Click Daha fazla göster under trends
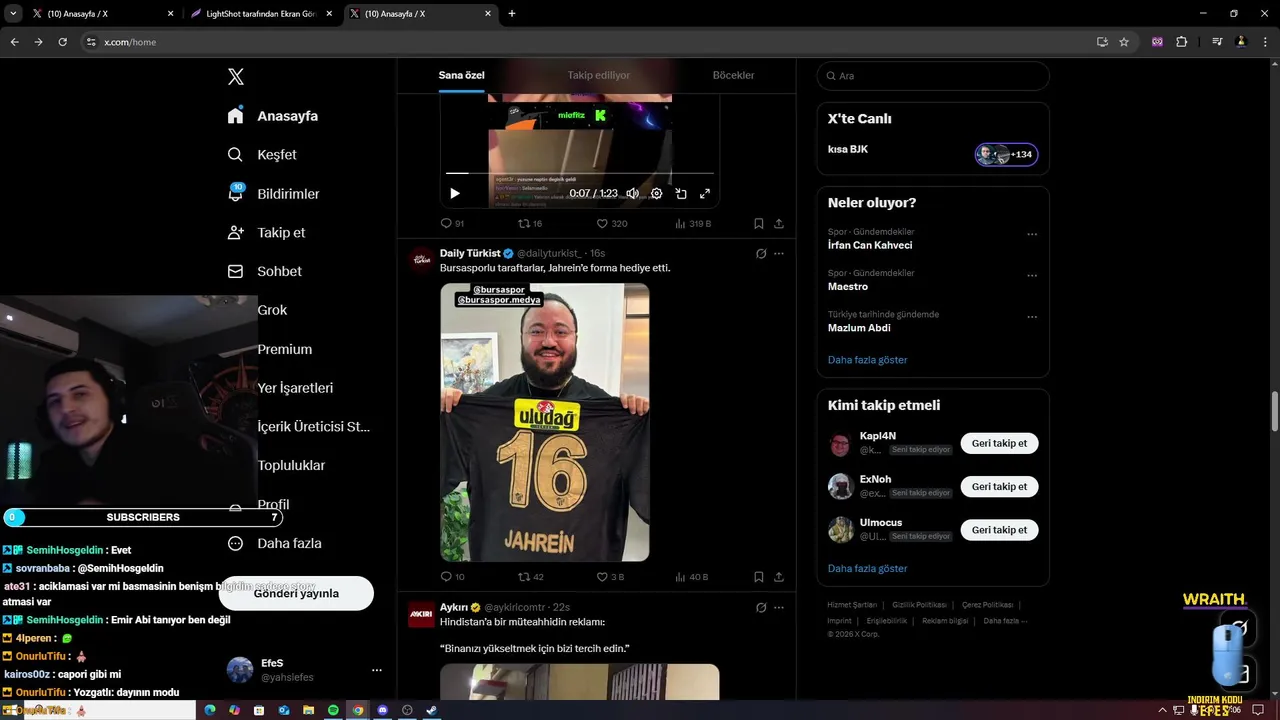This screenshot has height=720, width=1280. [867, 360]
